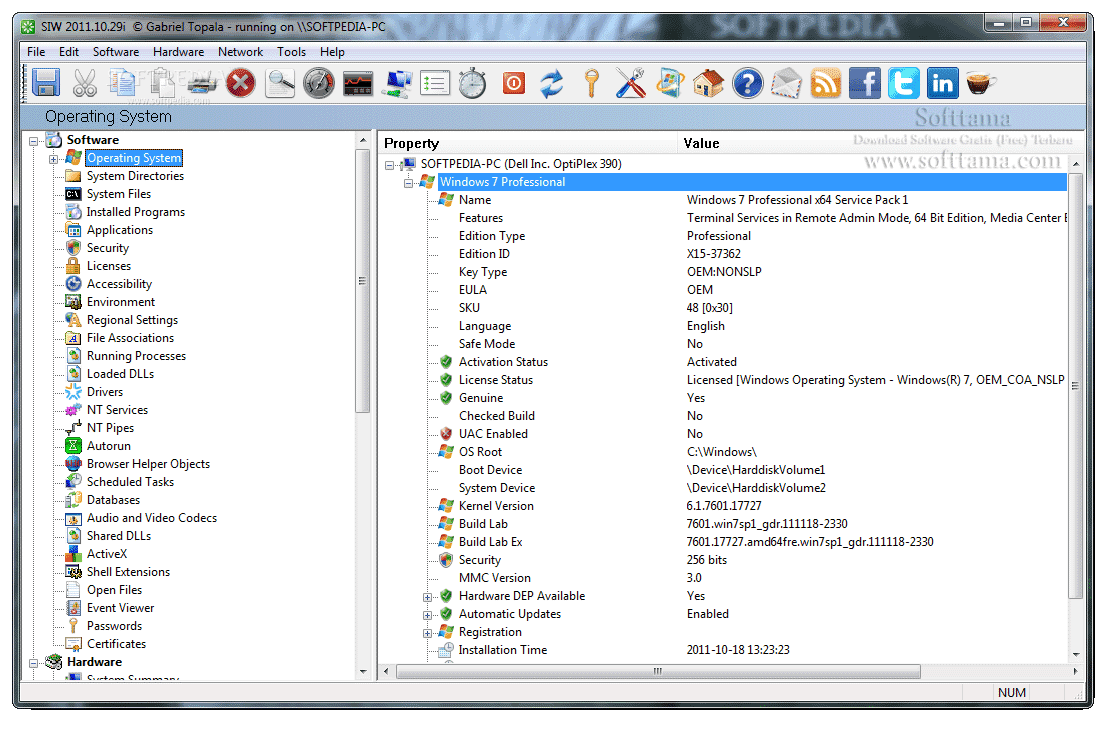This screenshot has height=729, width=1114.
Task: Open the Twitter icon
Action: (x=903, y=82)
